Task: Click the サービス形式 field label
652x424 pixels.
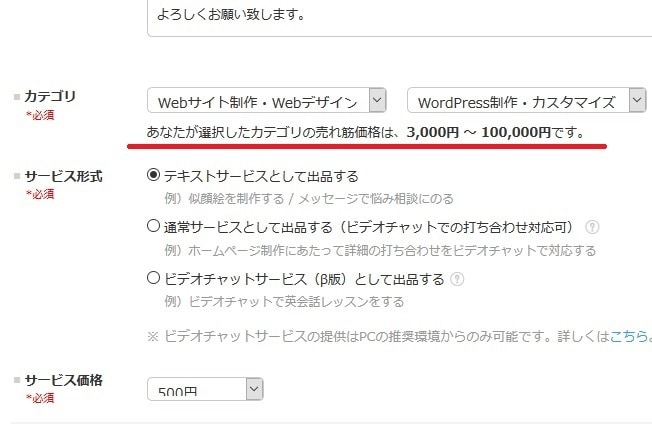Action: click(63, 176)
